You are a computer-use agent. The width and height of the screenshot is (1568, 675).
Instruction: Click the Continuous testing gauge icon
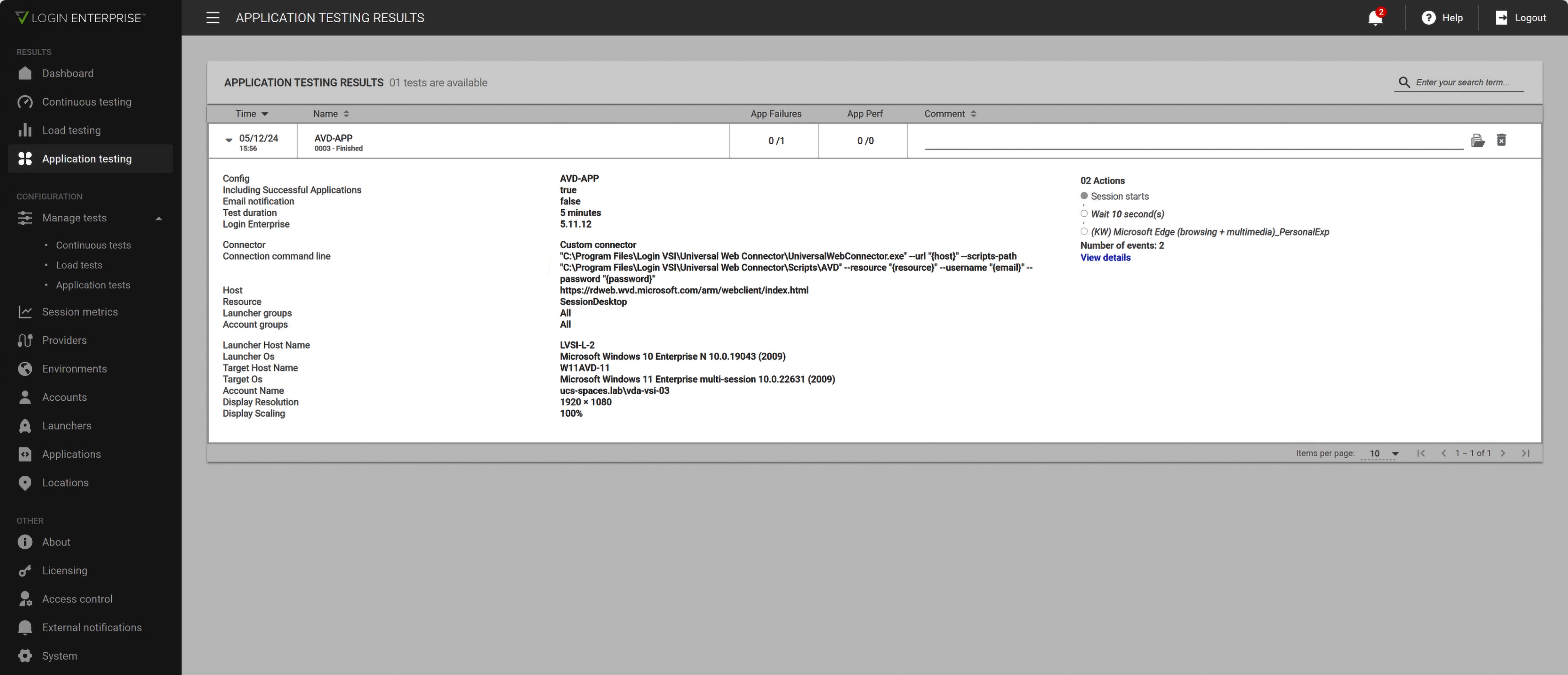click(x=25, y=102)
